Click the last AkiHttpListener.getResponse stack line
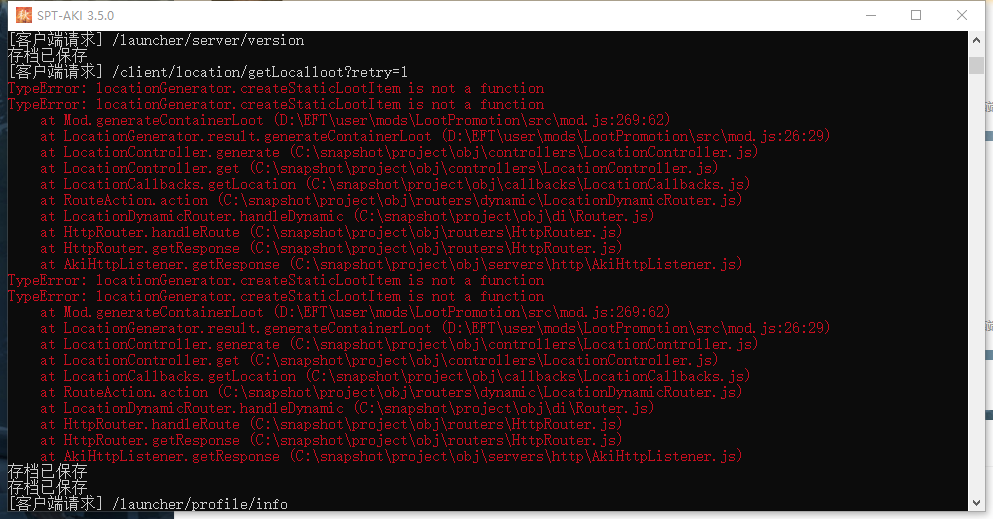 391,456
